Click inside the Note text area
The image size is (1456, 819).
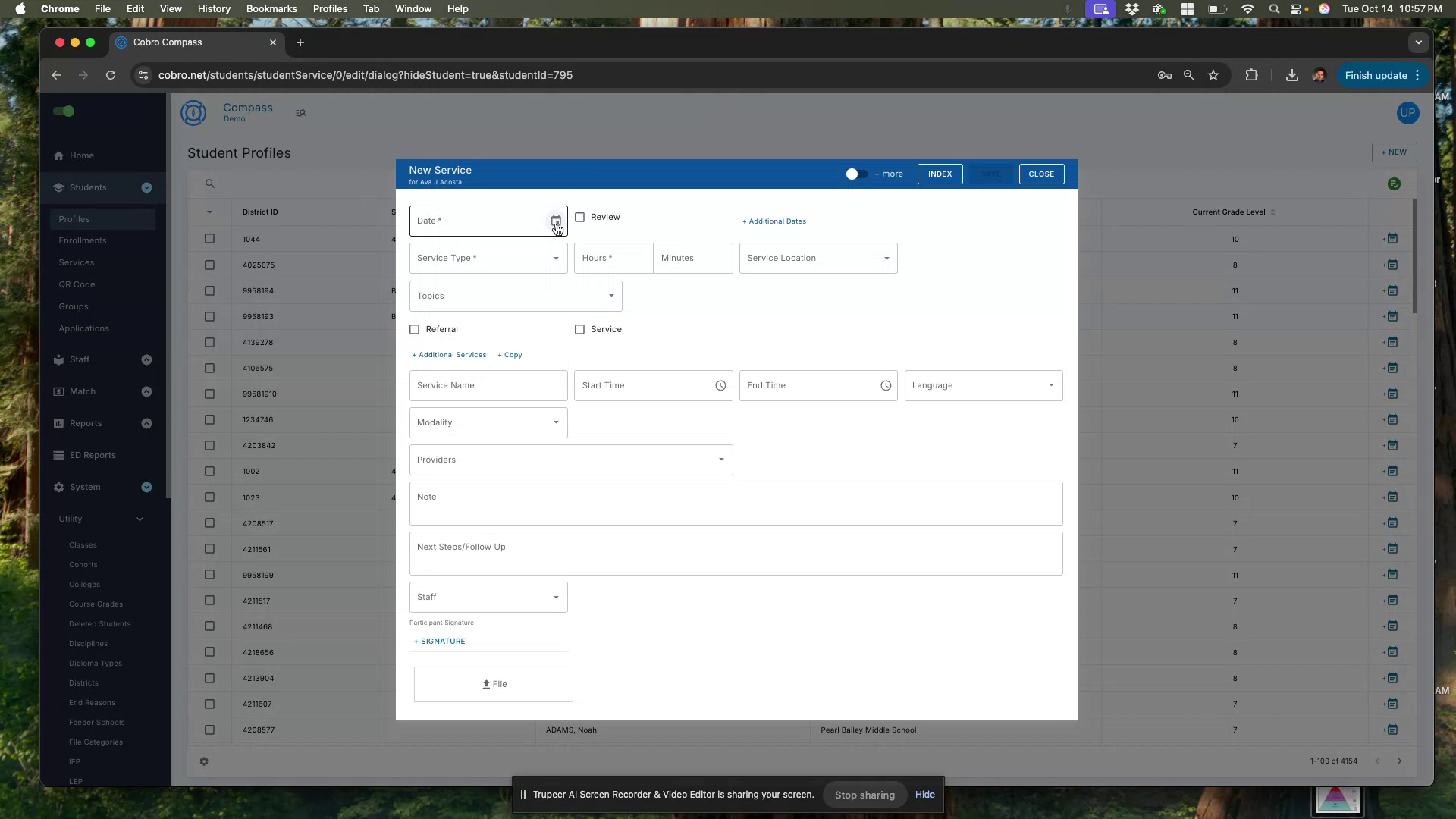(x=735, y=503)
